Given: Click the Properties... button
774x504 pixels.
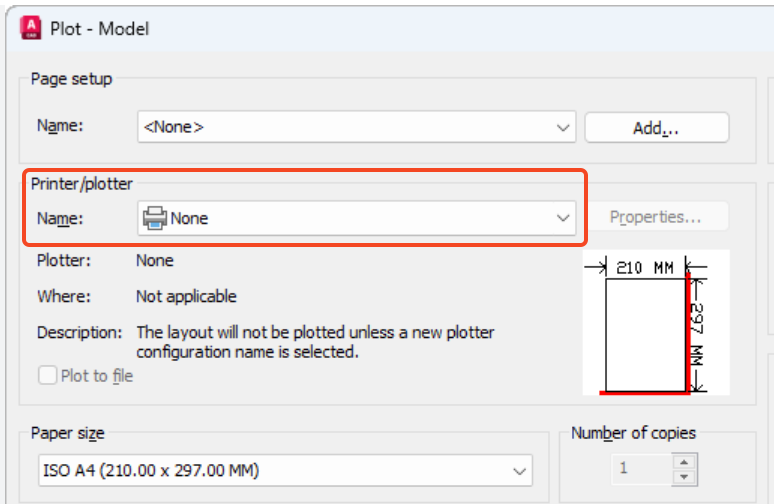Looking at the screenshot, I should [655, 217].
